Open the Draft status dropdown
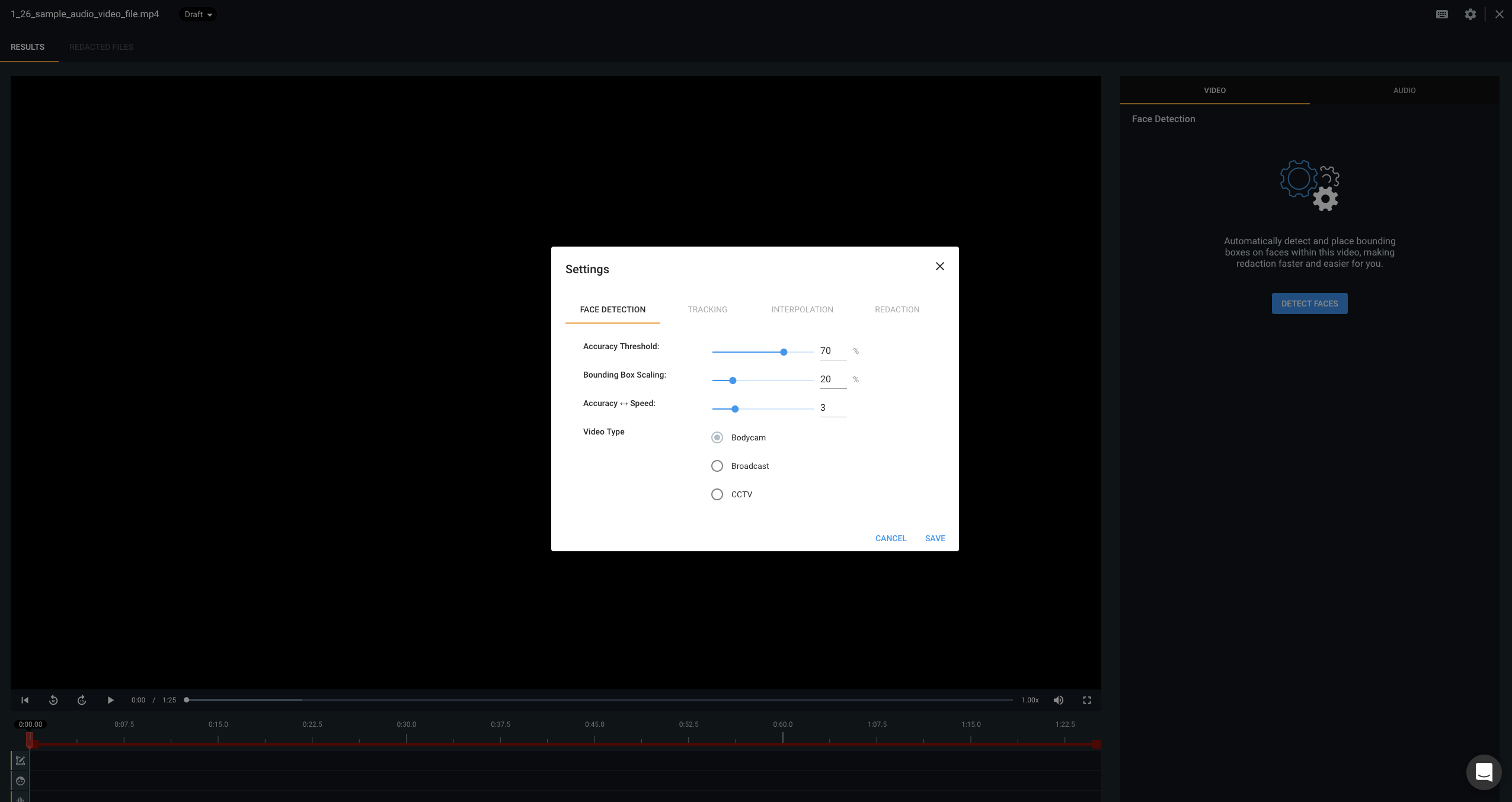Screen dimensions: 1512x802 click(x=197, y=14)
